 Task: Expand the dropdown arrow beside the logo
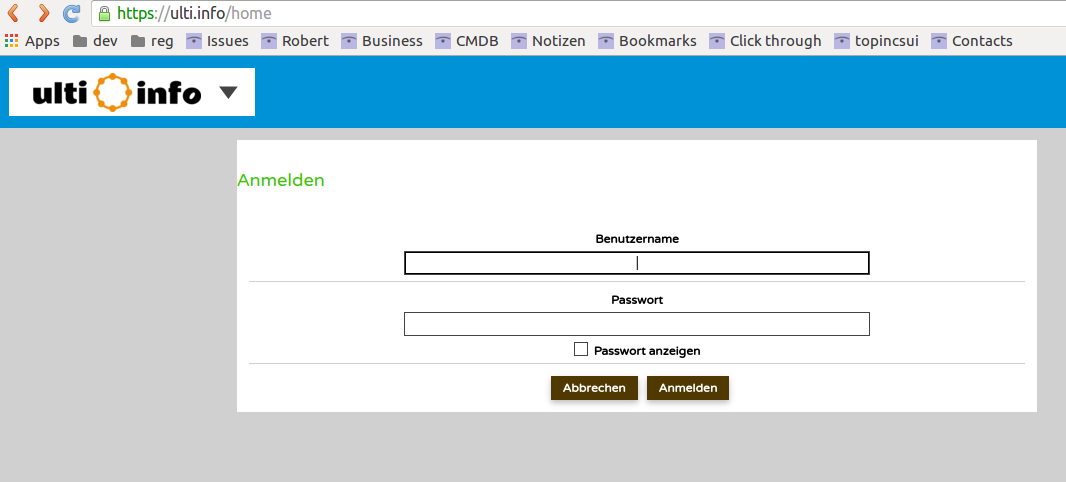pos(228,93)
